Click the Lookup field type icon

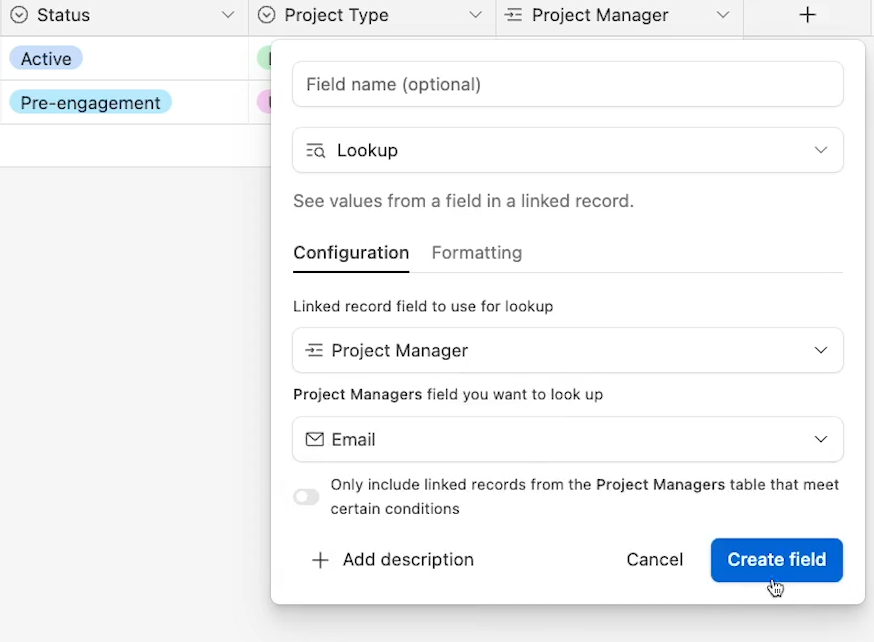point(315,150)
